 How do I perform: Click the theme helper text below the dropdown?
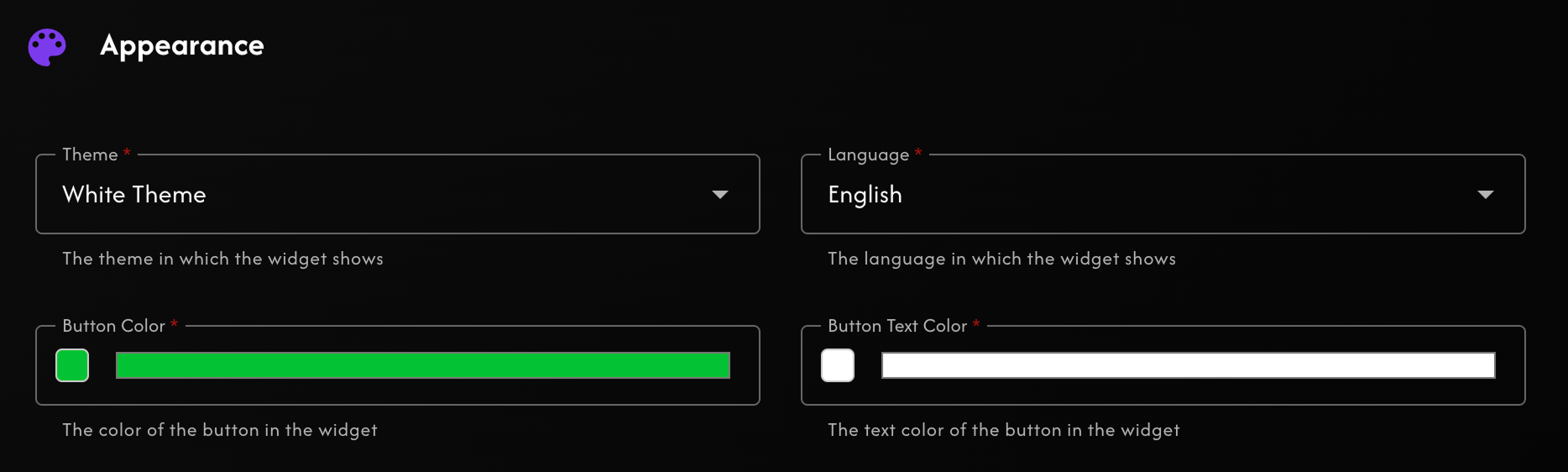[x=222, y=259]
